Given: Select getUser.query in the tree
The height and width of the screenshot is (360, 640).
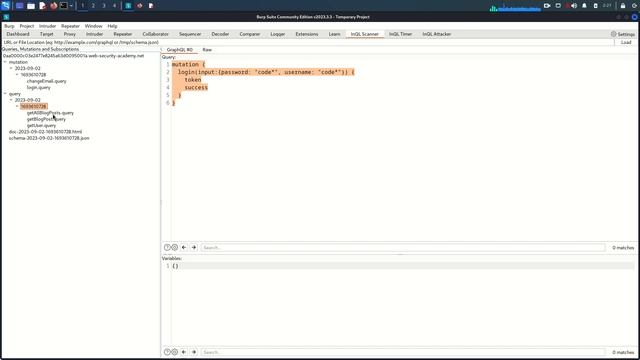Looking at the screenshot, I should point(41,125).
